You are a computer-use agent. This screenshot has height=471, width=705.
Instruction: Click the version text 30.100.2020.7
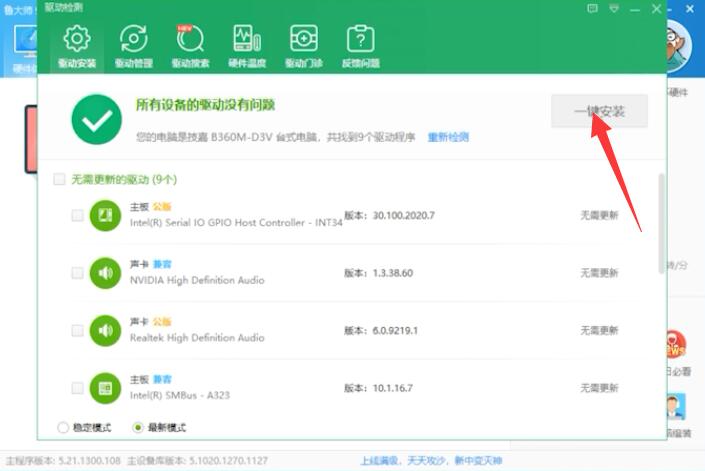coord(404,215)
